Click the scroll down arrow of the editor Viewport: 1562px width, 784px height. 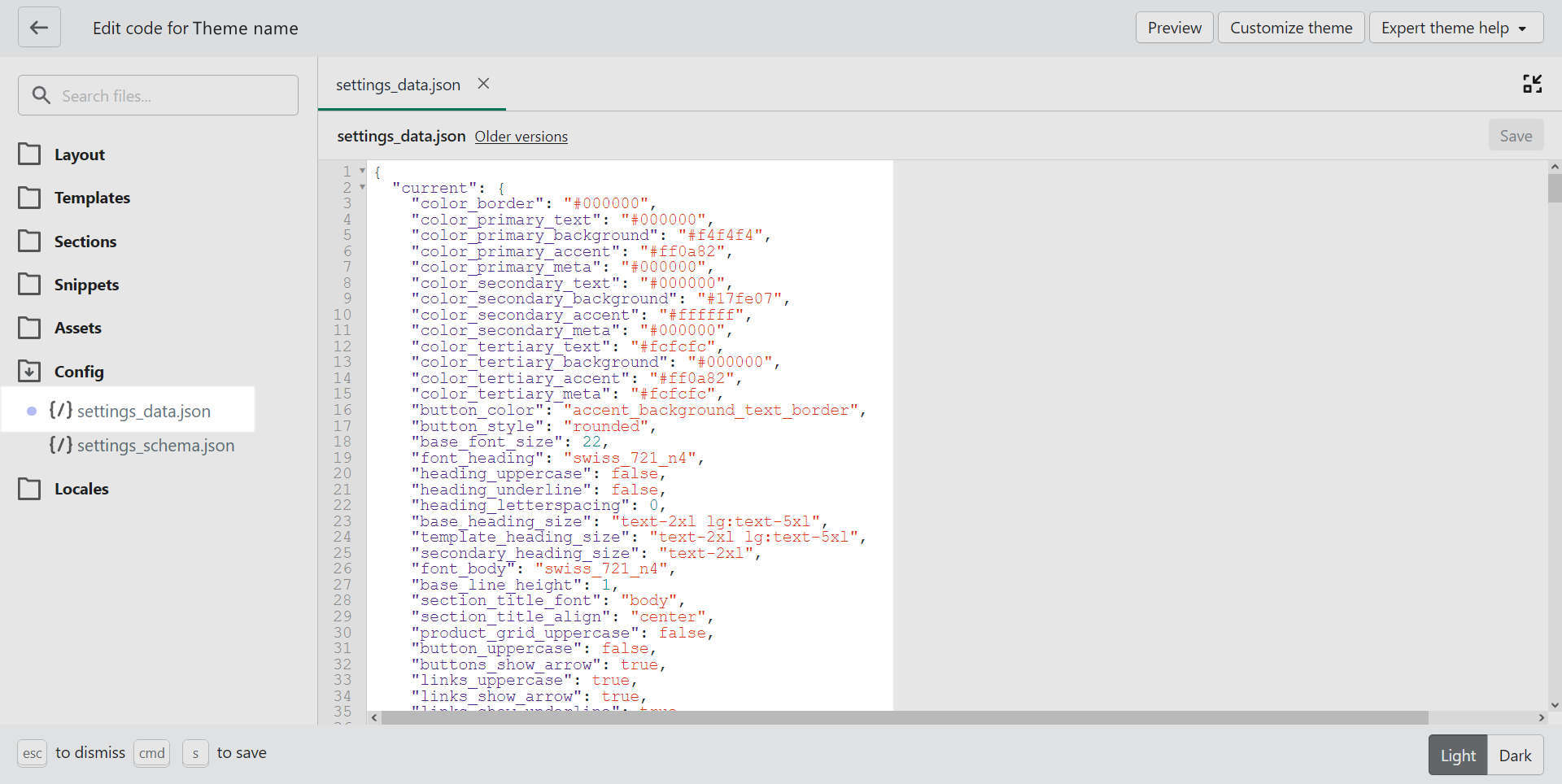(x=1555, y=705)
